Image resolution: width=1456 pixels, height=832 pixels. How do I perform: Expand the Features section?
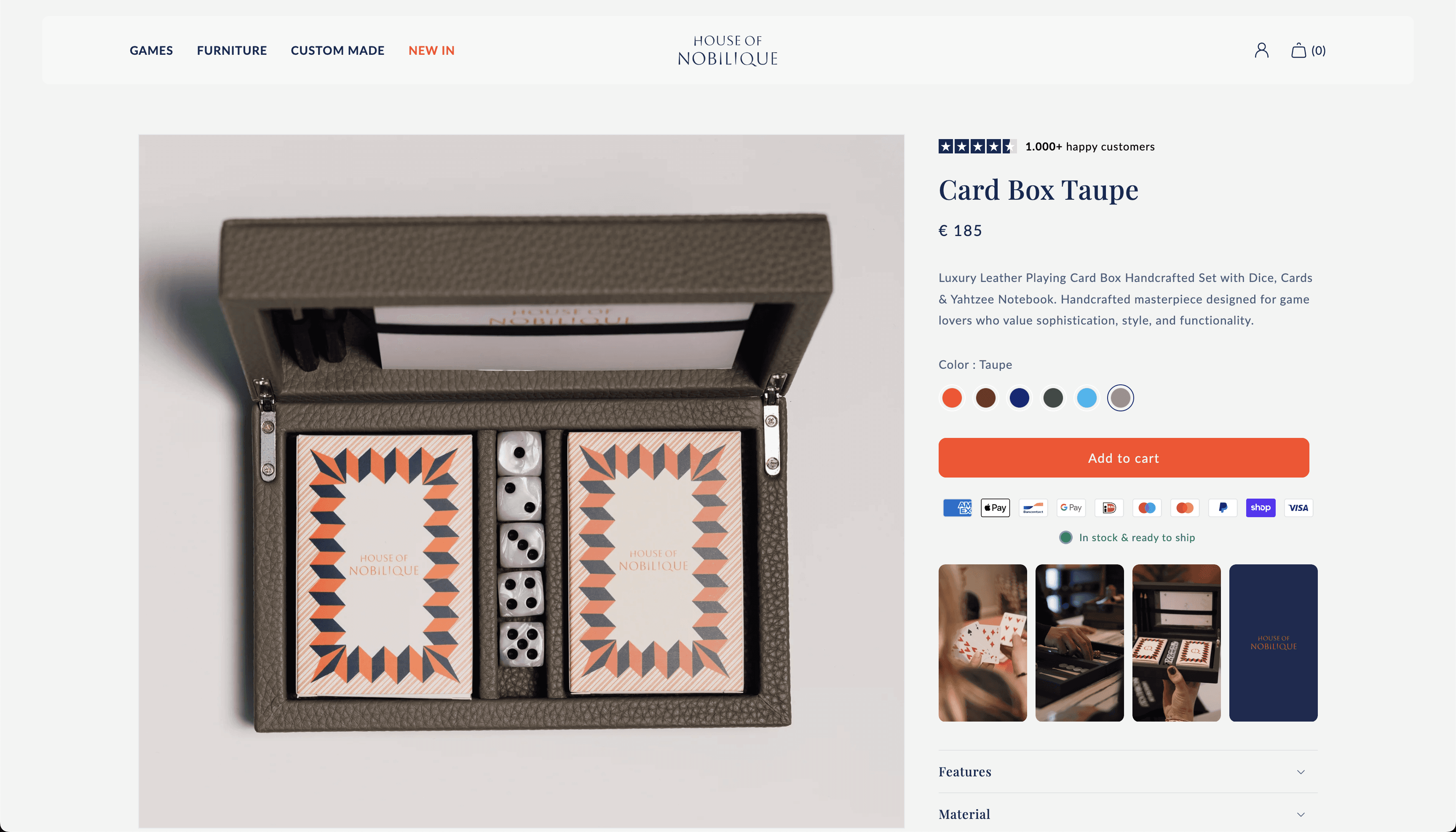[x=1127, y=771]
